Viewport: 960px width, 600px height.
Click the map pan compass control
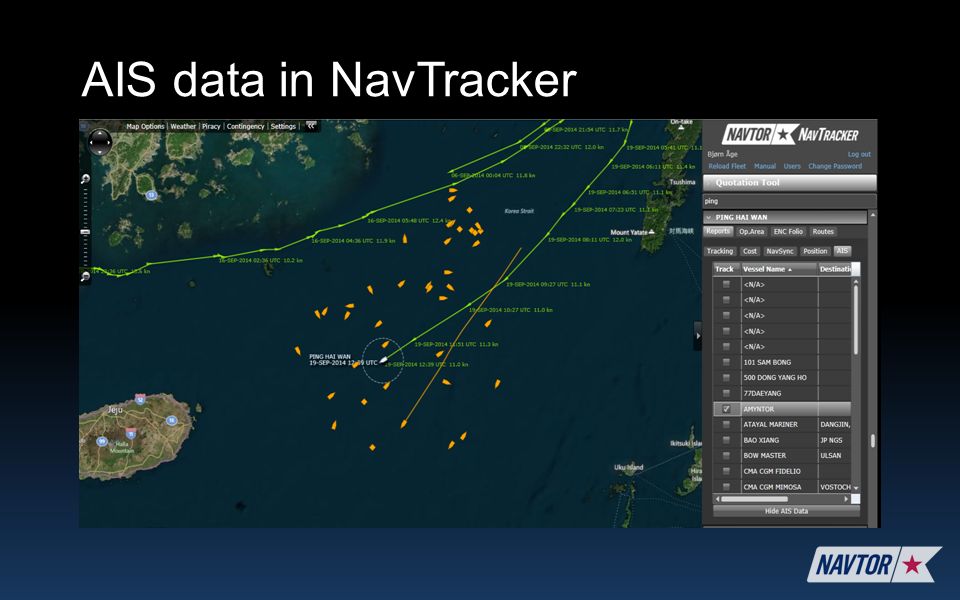point(100,142)
